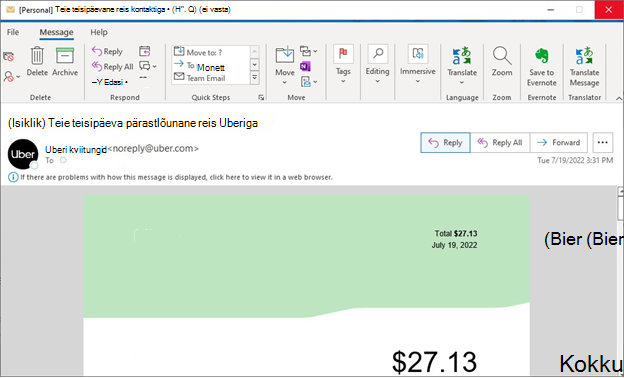This screenshot has width=624, height=378.
Task: Click Forward button in message header
Action: [558, 142]
